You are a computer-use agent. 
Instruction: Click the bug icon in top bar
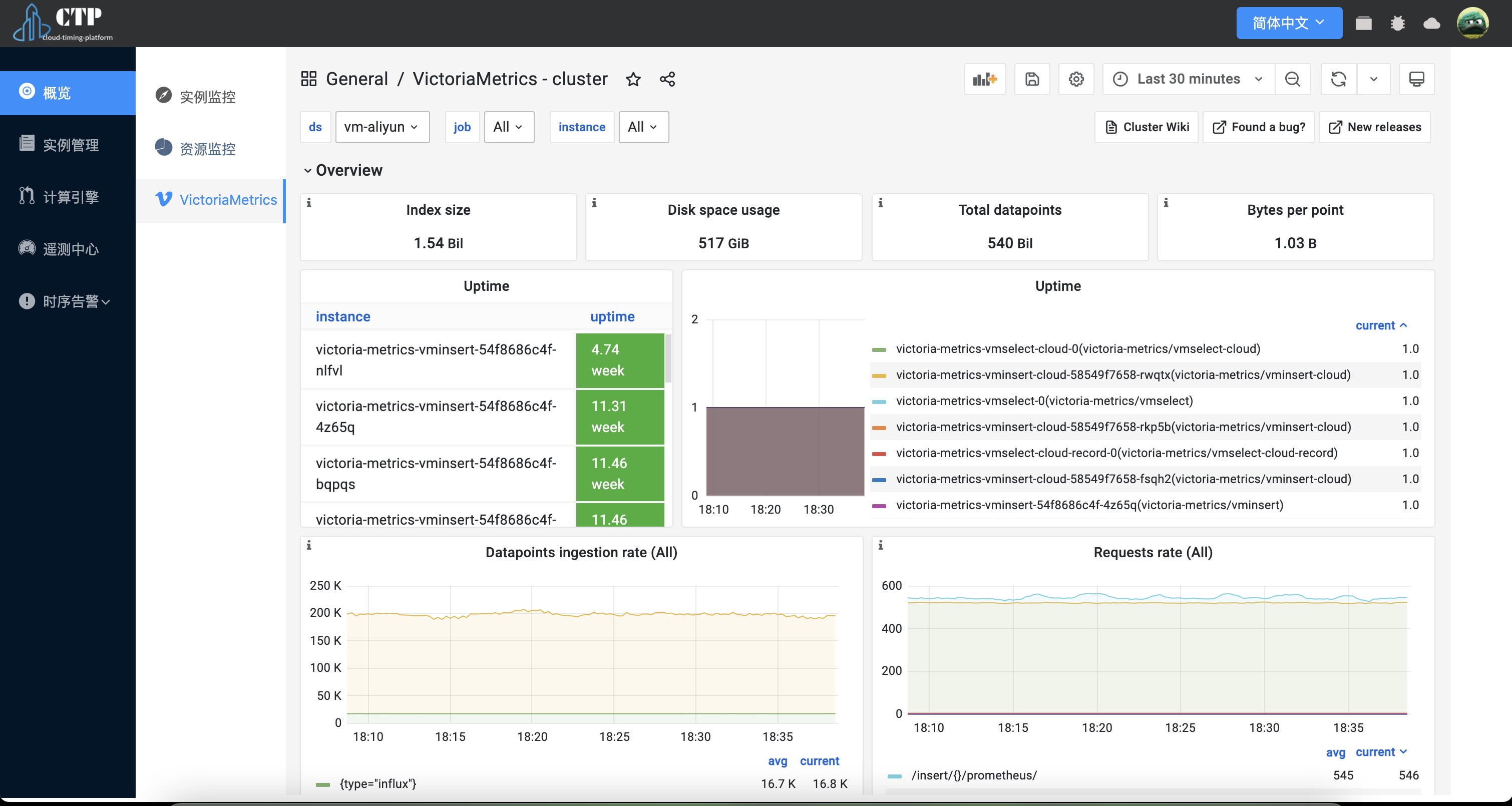point(1397,24)
